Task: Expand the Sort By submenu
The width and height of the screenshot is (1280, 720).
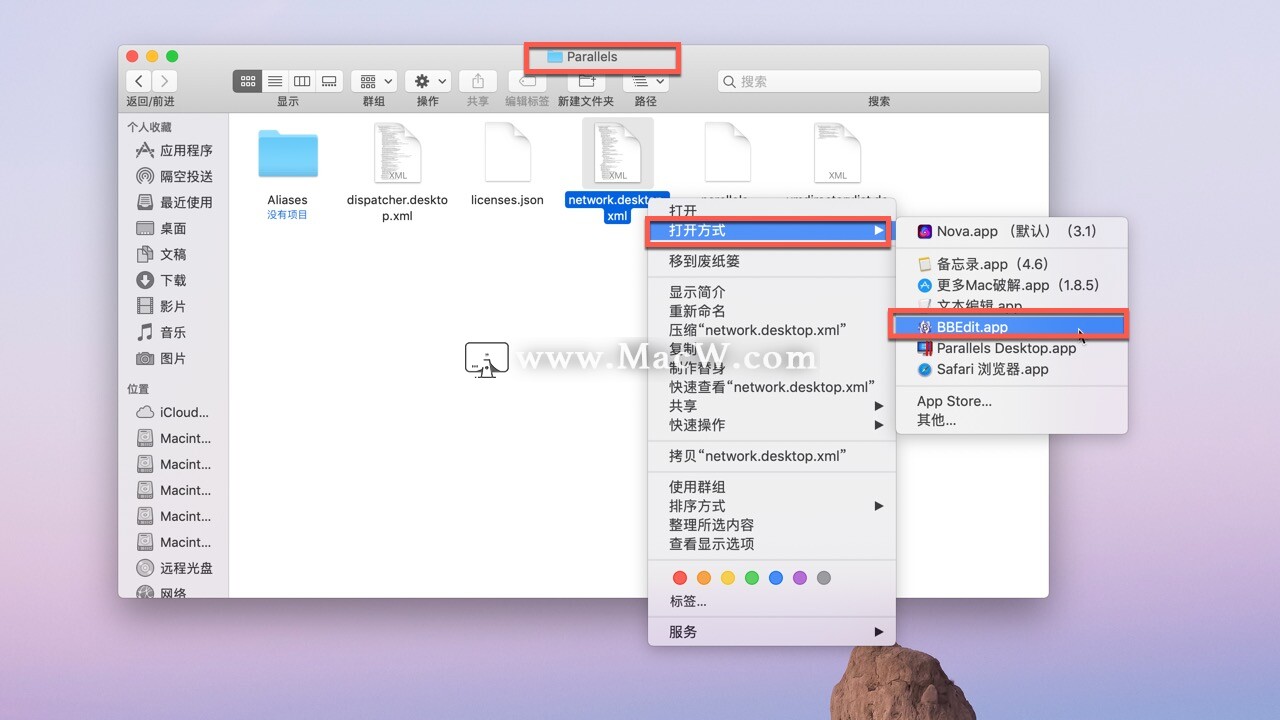Action: 772,506
